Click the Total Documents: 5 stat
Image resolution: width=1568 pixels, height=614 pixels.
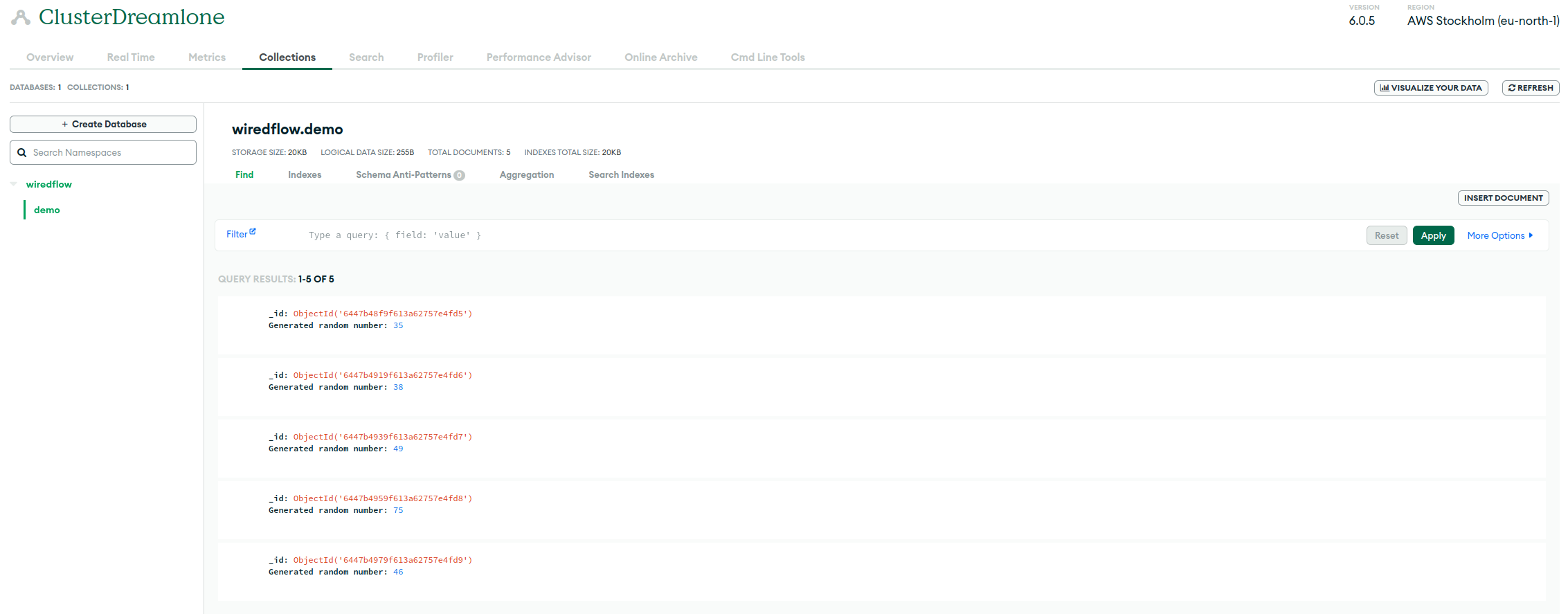[469, 152]
